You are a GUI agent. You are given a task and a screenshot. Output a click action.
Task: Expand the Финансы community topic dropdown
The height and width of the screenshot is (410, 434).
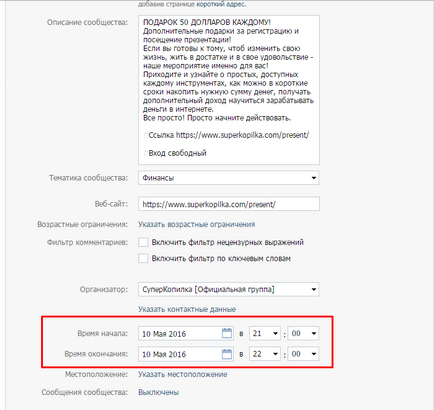coord(229,178)
